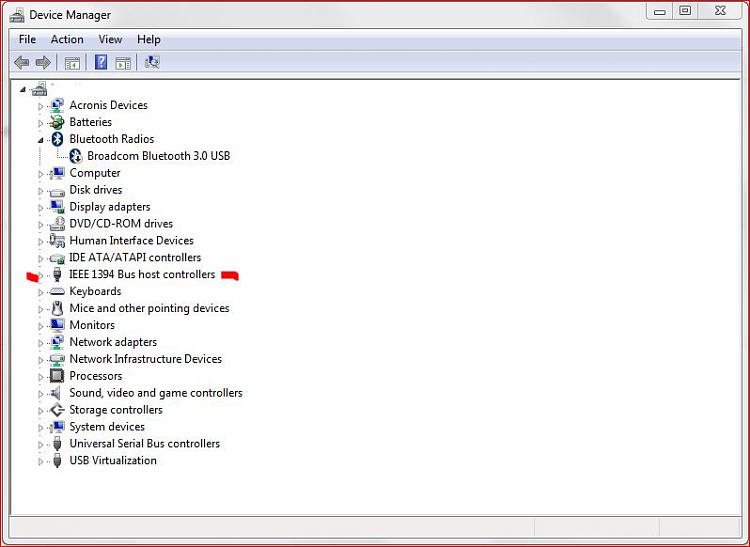Select the Network Infrastructure Devices row
Screen dimensions: 750x547
point(145,359)
